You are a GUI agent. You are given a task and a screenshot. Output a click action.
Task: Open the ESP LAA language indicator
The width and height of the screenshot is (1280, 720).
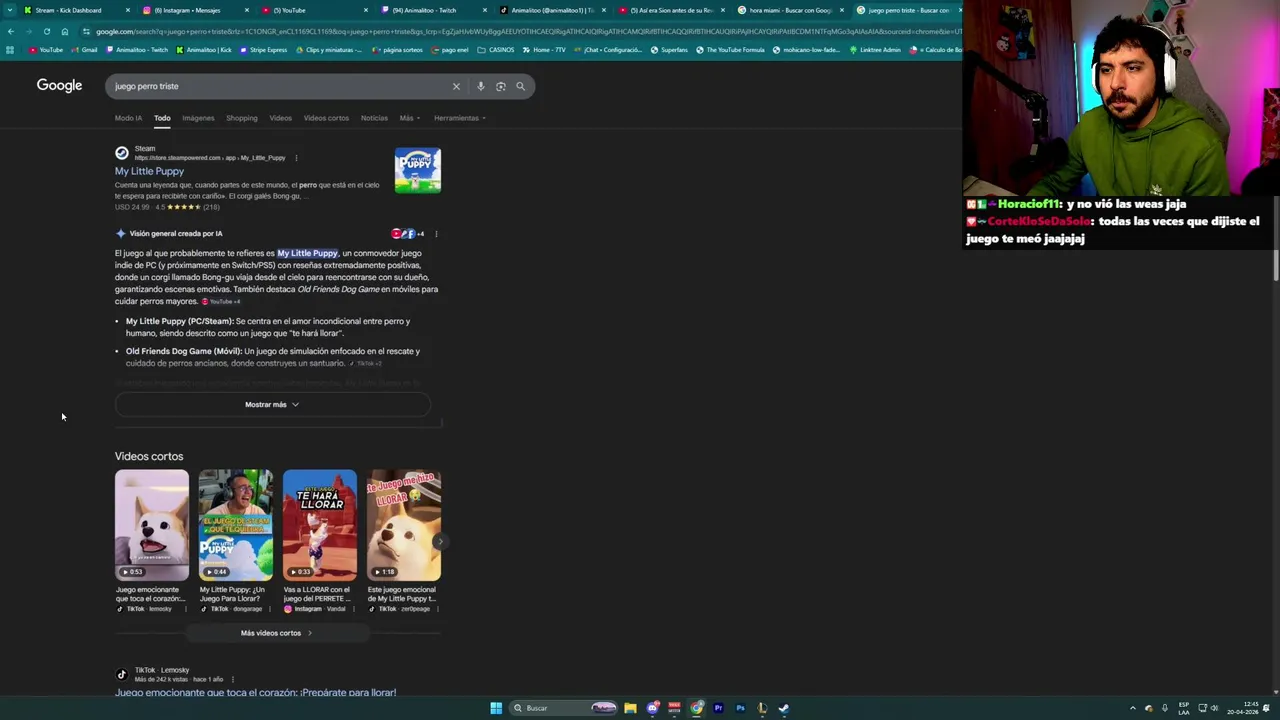click(1184, 708)
